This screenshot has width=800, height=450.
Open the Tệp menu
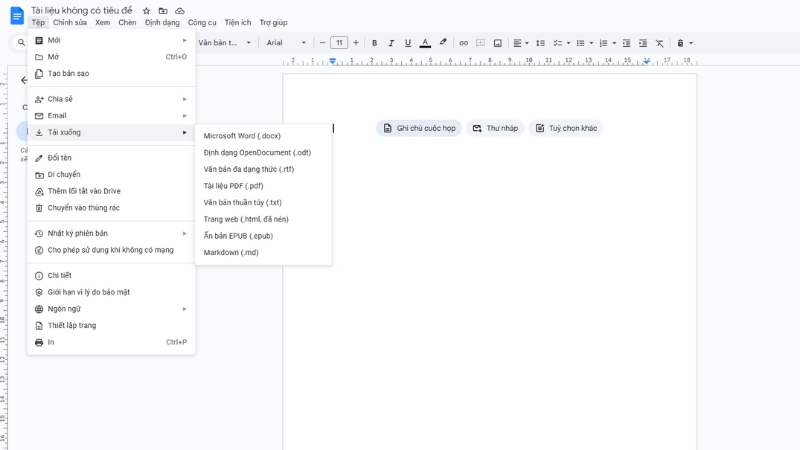click(x=38, y=22)
